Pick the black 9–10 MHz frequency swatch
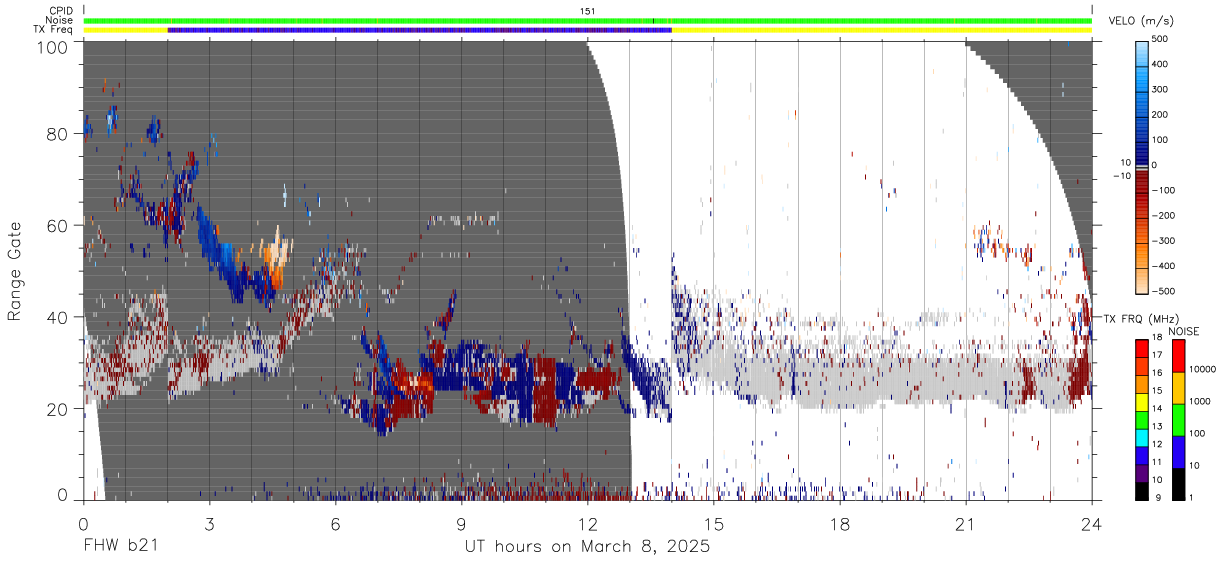The height and width of the screenshot is (567, 1228). coord(1142,491)
